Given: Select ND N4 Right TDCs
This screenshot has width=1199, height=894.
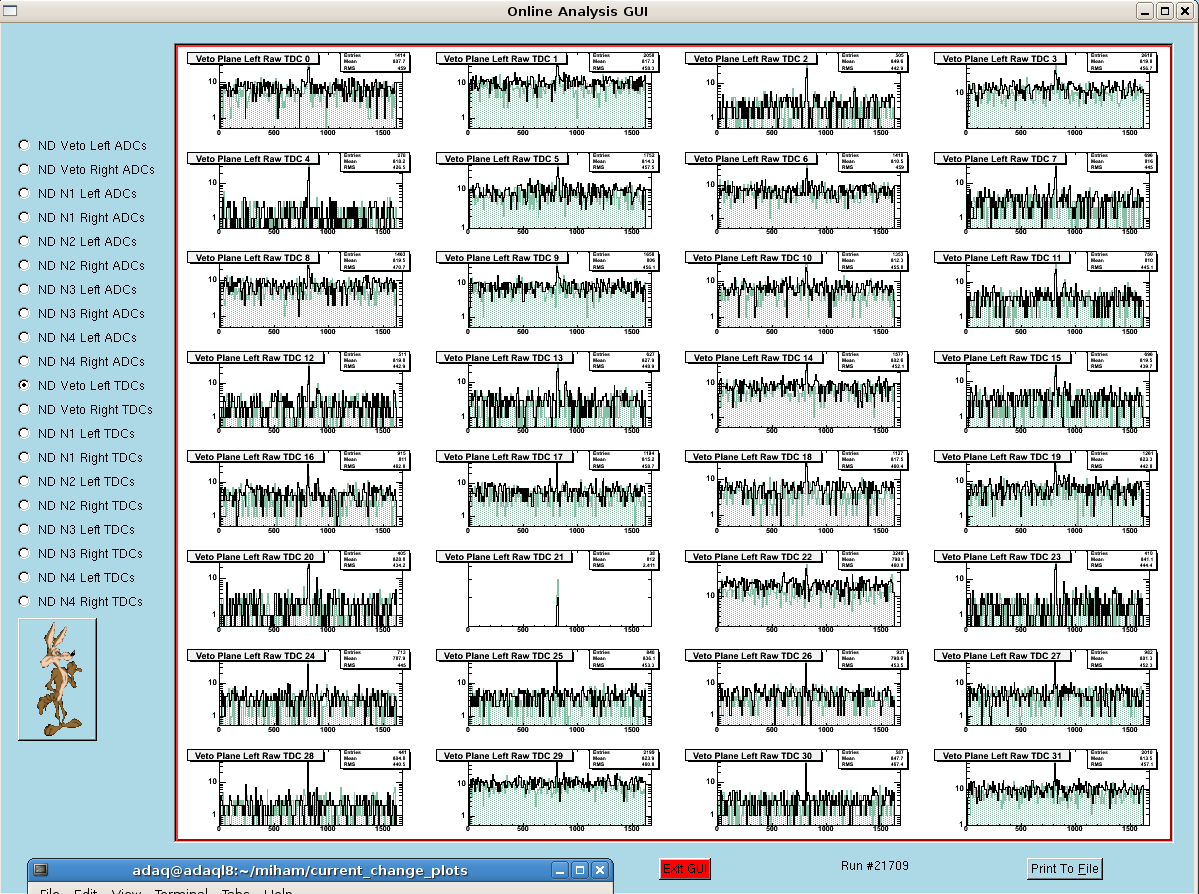Looking at the screenshot, I should (x=24, y=601).
